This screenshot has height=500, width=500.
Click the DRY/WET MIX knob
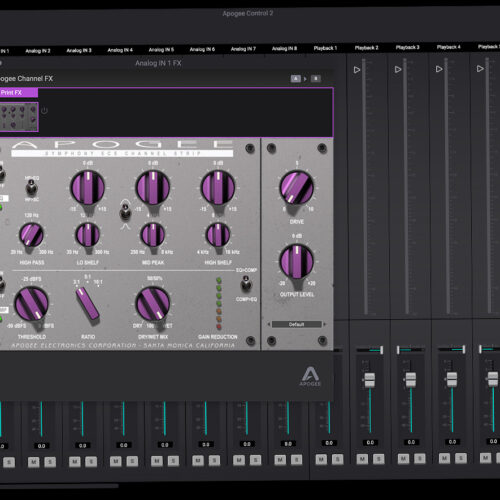(153, 304)
